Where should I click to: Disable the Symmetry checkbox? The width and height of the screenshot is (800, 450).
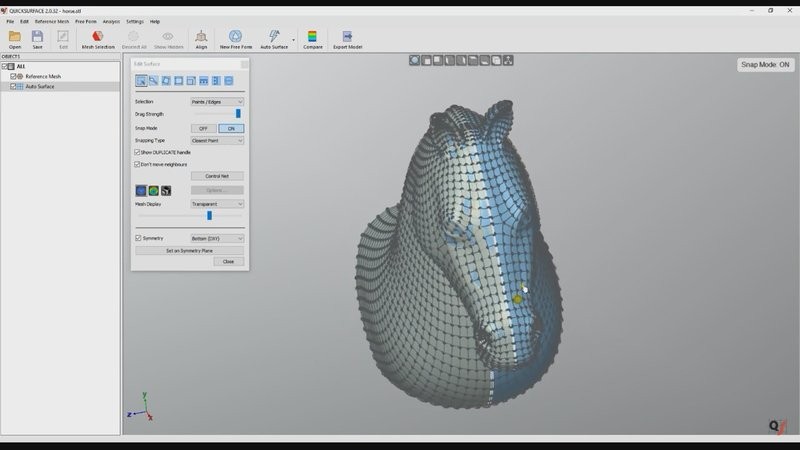click(138, 238)
